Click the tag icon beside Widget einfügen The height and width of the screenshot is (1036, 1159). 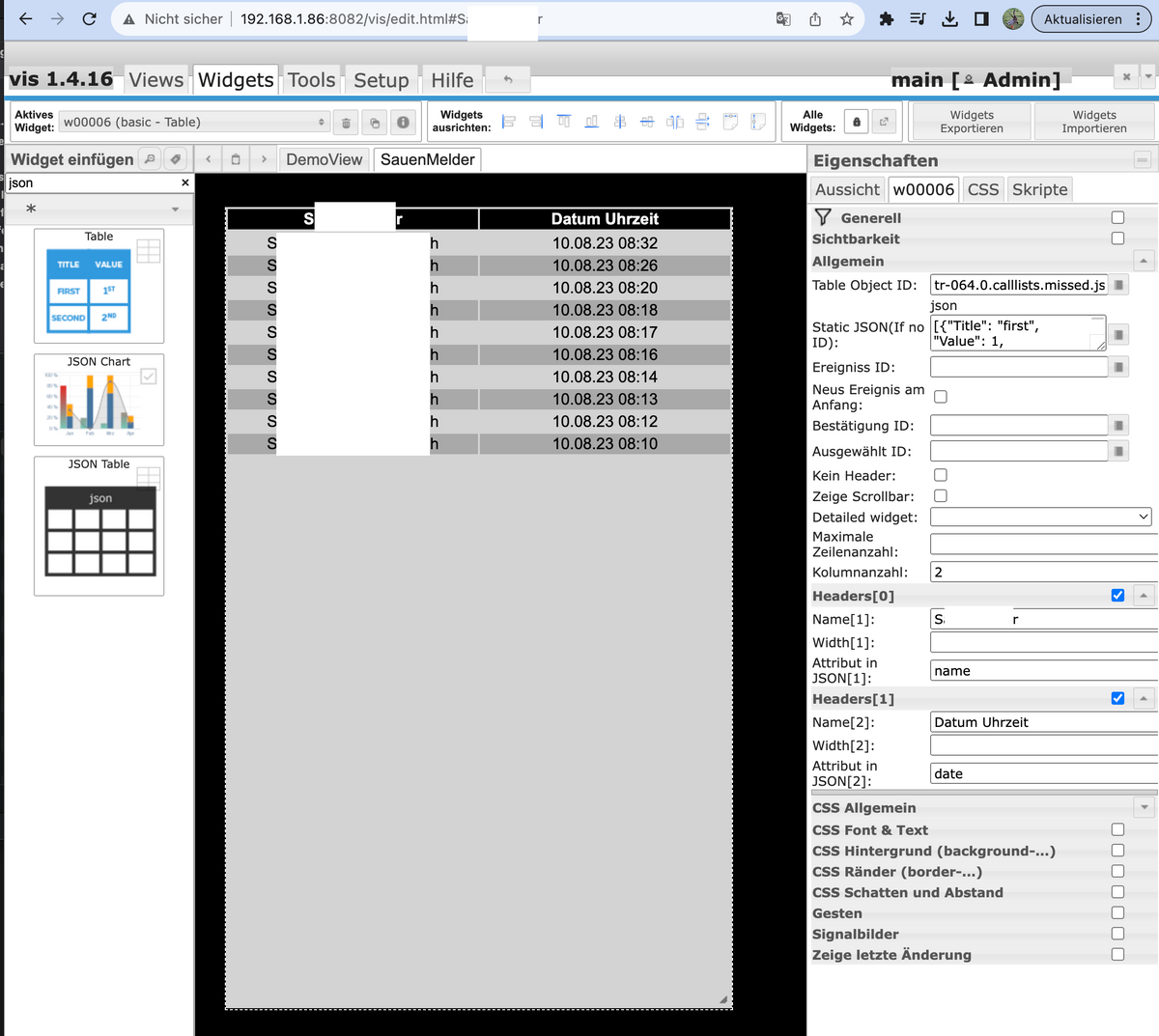175,159
